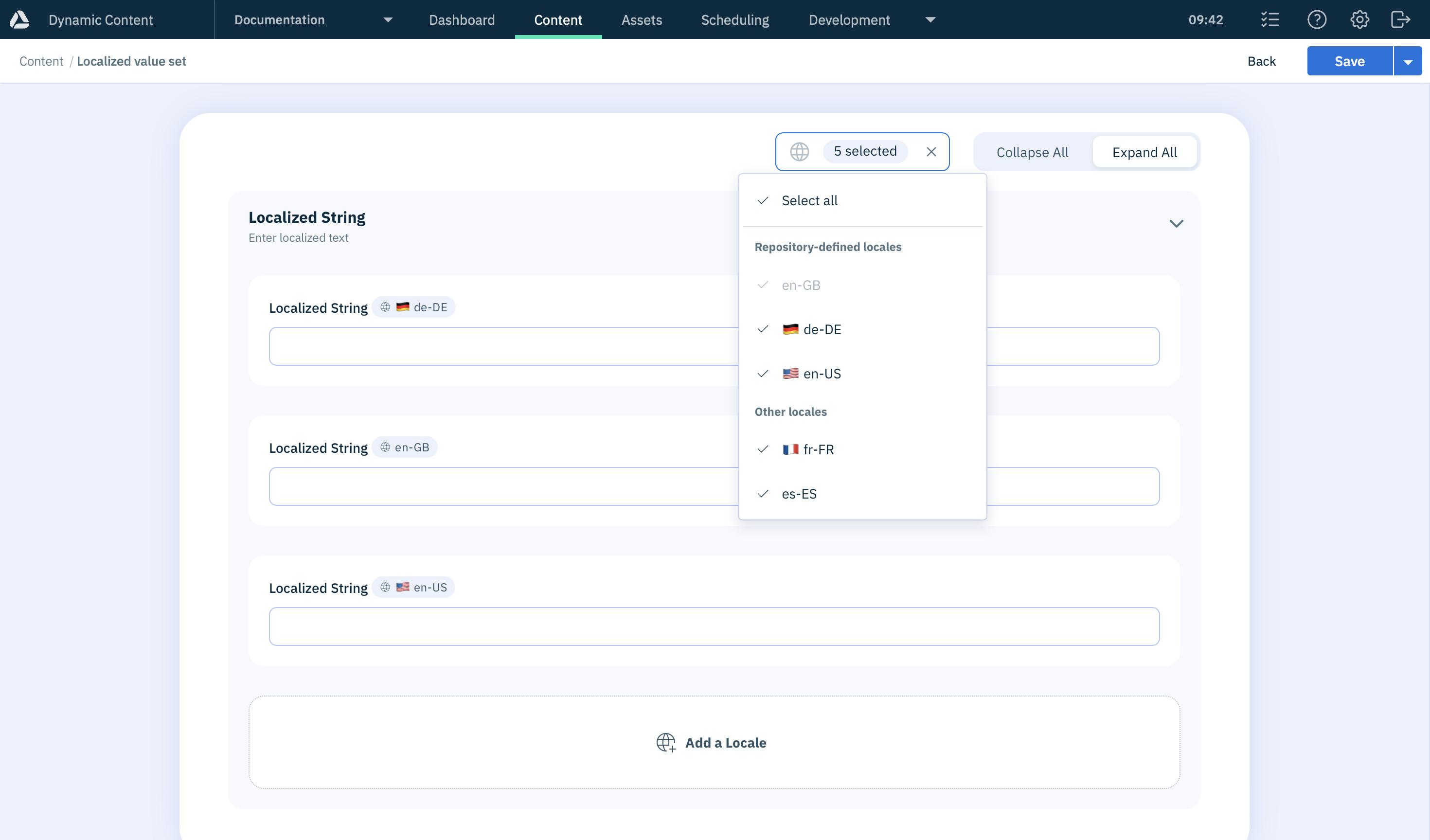
Task: Click the Add a Locale globe-plus icon
Action: 666,742
